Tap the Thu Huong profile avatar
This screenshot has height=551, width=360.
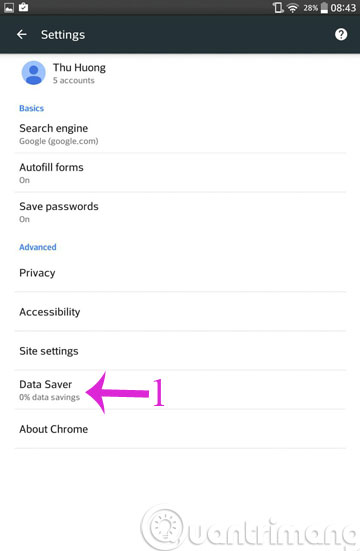click(34, 73)
